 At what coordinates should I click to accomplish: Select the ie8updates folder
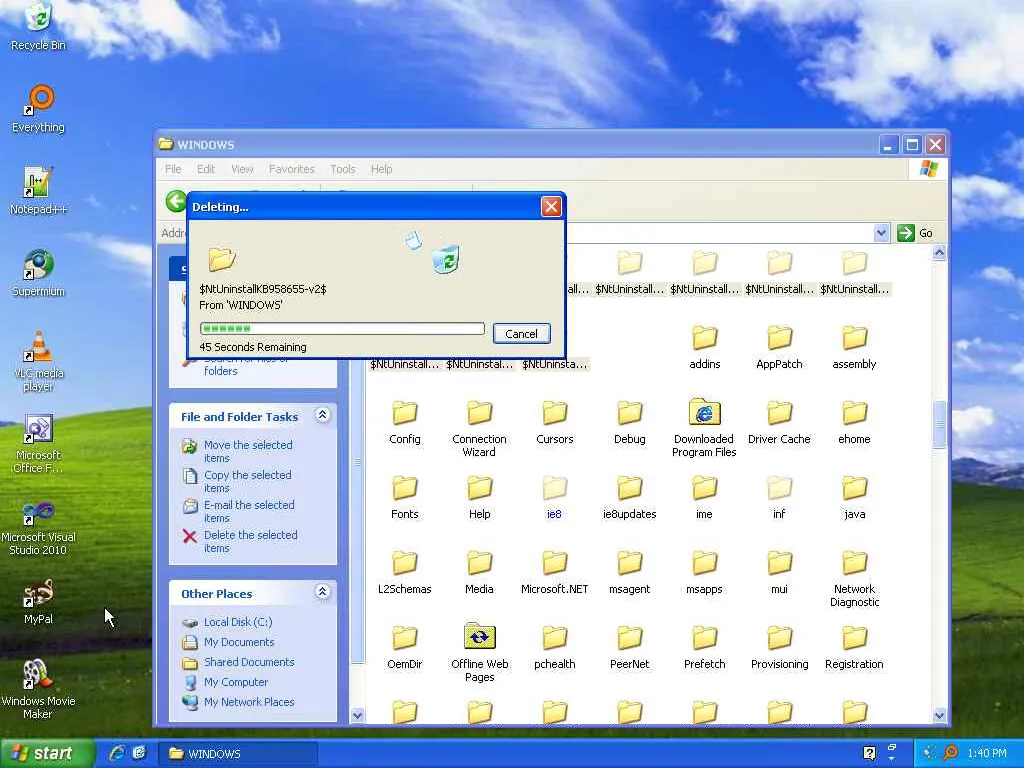pos(630,497)
